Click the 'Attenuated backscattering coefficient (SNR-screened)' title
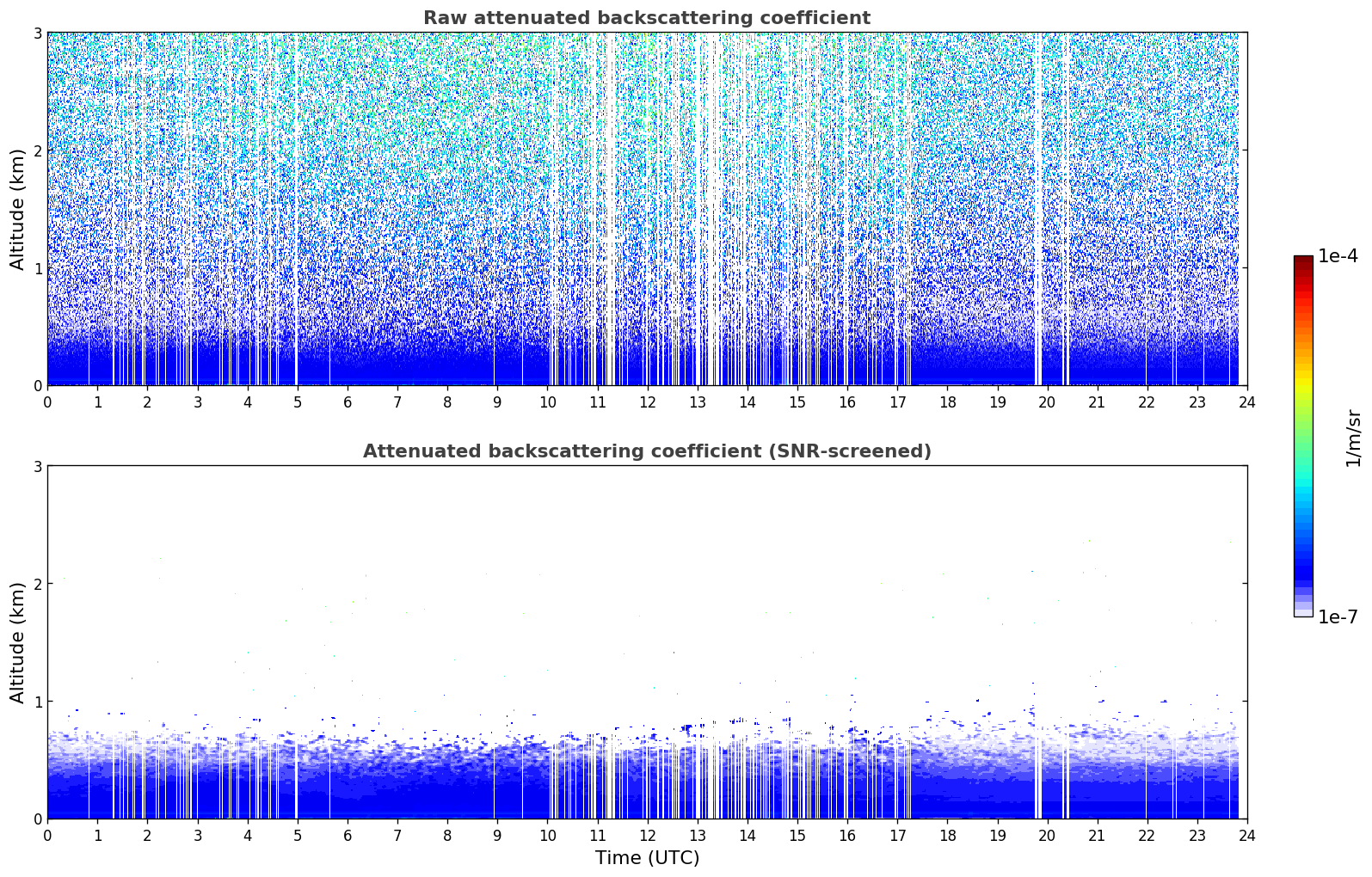The width and height of the screenshot is (1372, 877). tap(646, 451)
